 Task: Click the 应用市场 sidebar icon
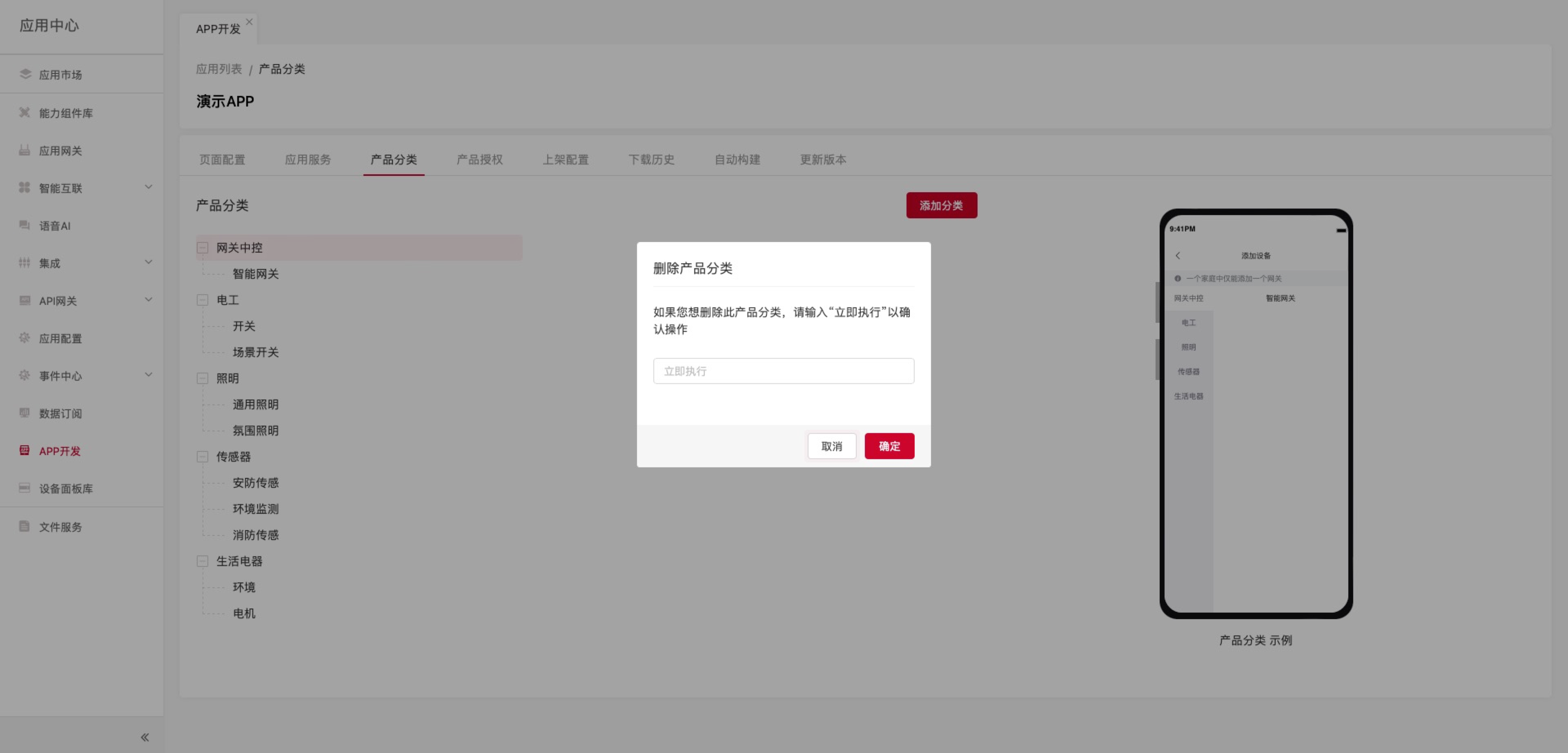pos(25,74)
